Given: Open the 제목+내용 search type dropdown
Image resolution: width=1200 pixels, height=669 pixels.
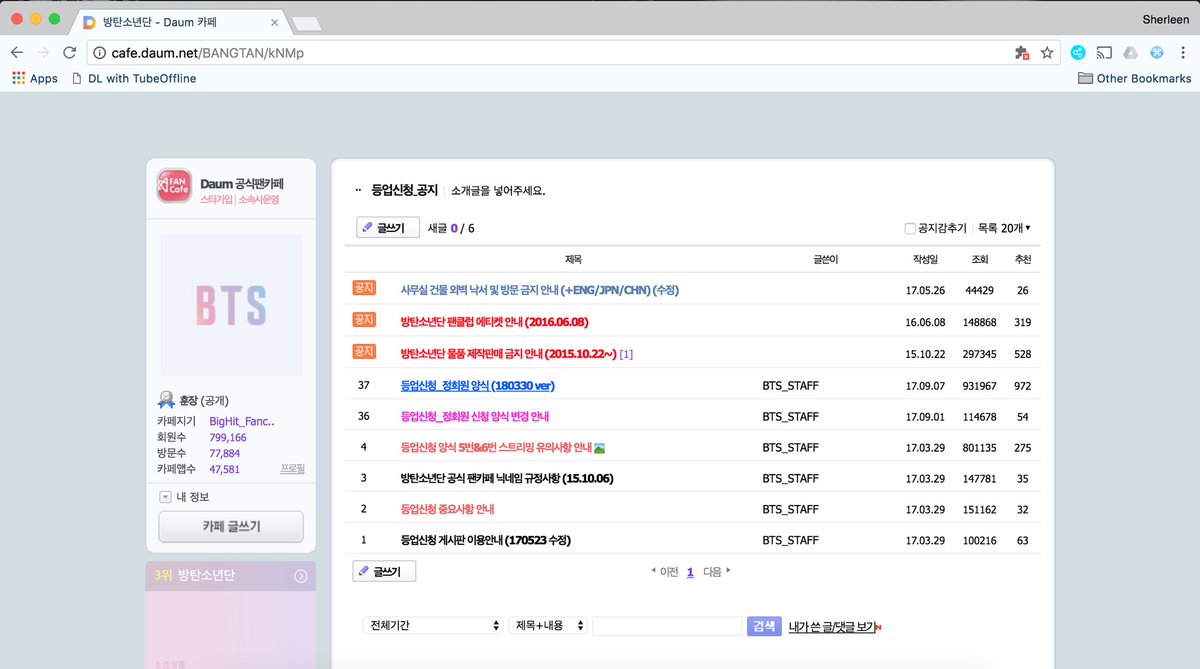Looking at the screenshot, I should coord(548,625).
